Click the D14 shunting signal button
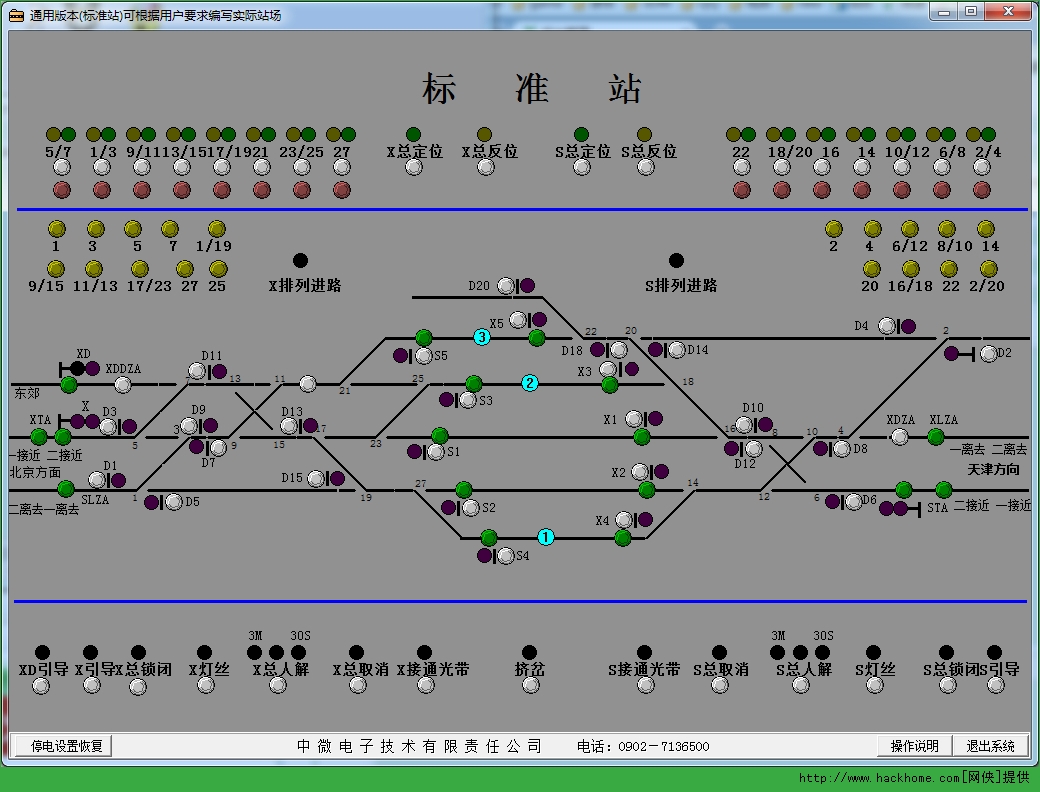1040x792 pixels. pyautogui.click(x=677, y=350)
